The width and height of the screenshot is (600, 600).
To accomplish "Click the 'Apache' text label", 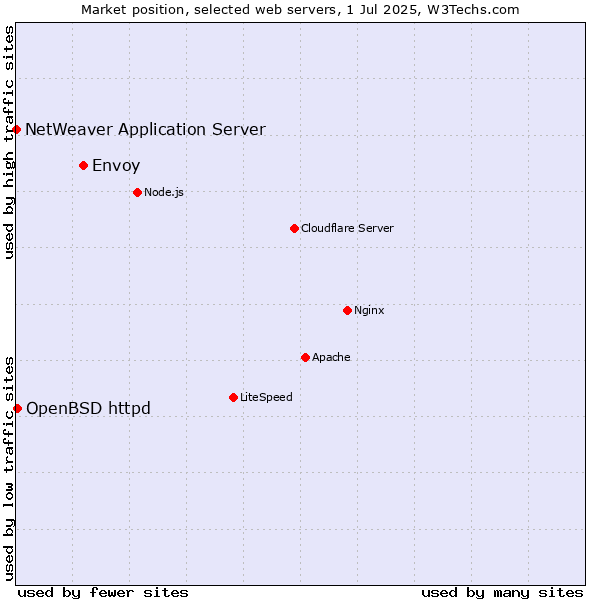I will pos(331,357).
